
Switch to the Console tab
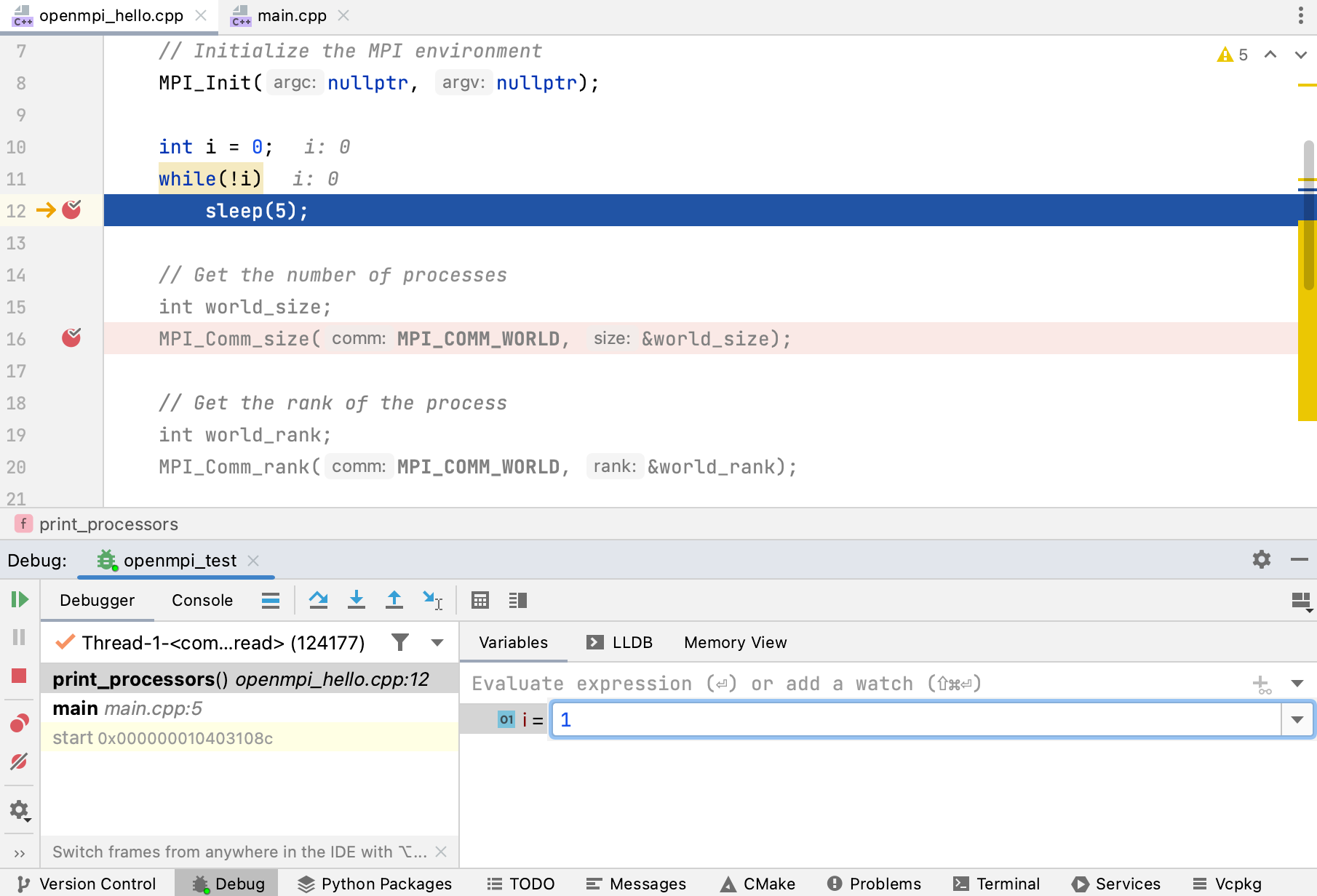(x=202, y=600)
